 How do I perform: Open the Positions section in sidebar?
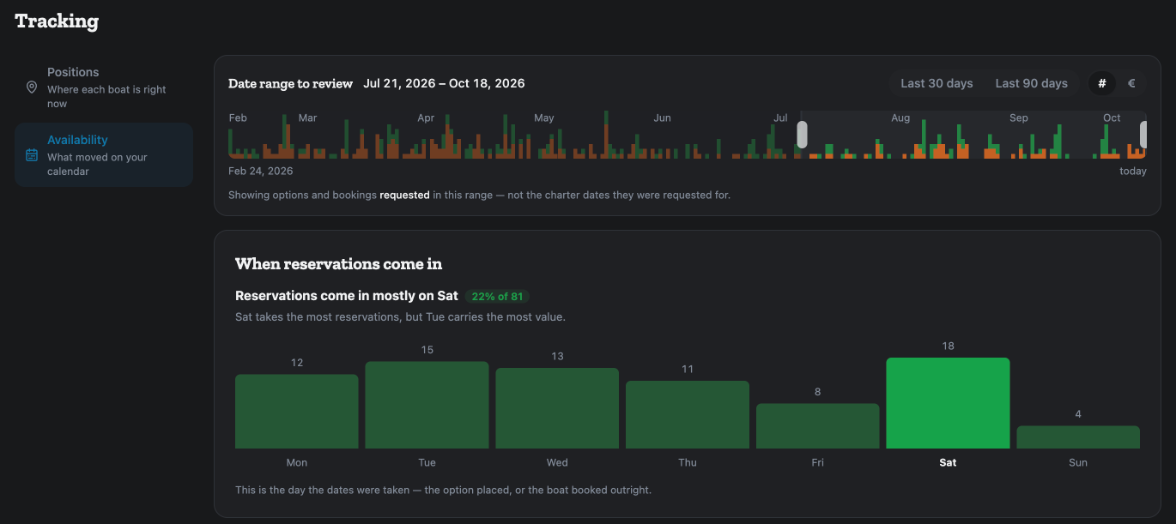pyautogui.click(x=104, y=87)
